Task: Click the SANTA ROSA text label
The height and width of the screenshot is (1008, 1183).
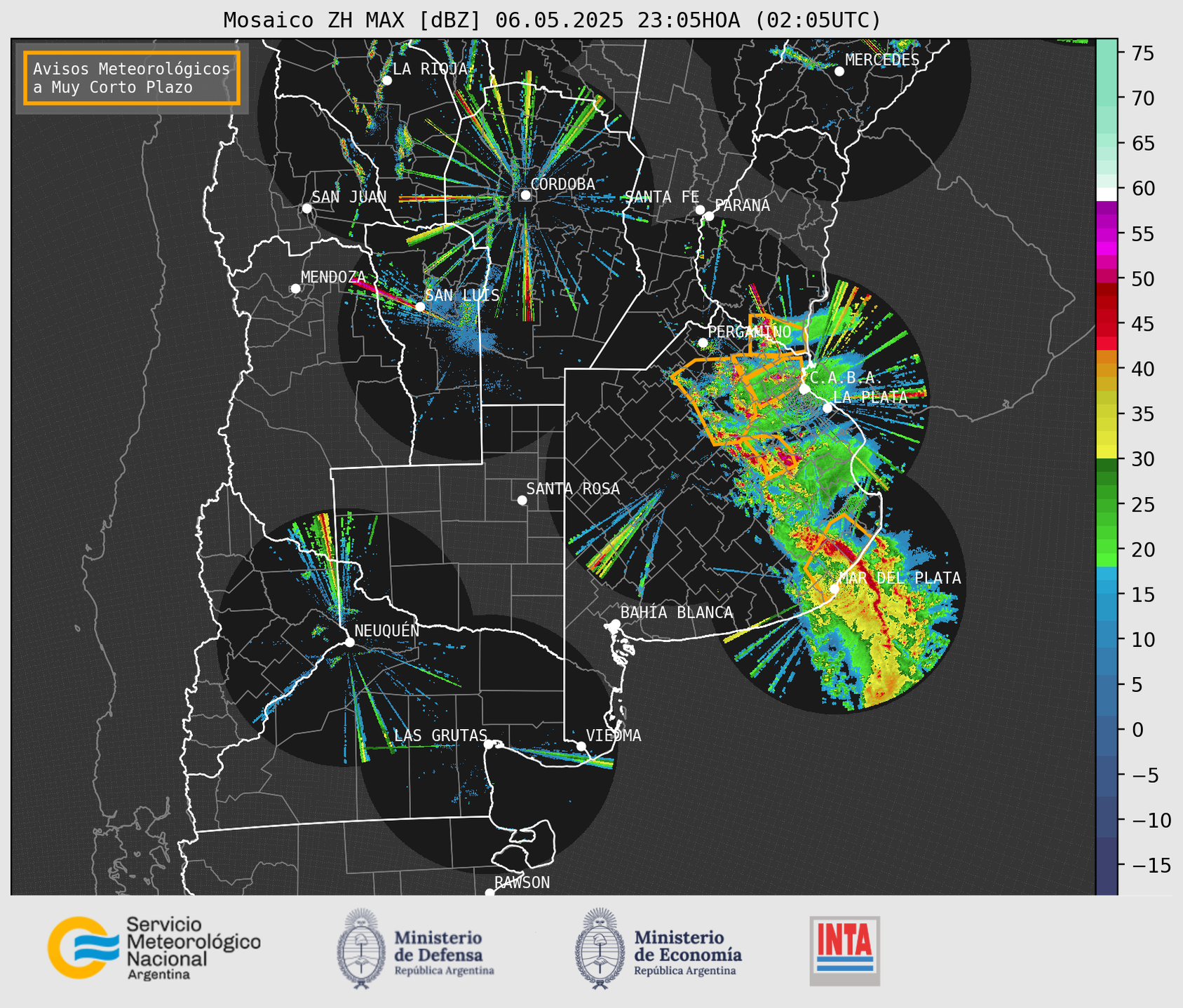Action: pos(573,489)
